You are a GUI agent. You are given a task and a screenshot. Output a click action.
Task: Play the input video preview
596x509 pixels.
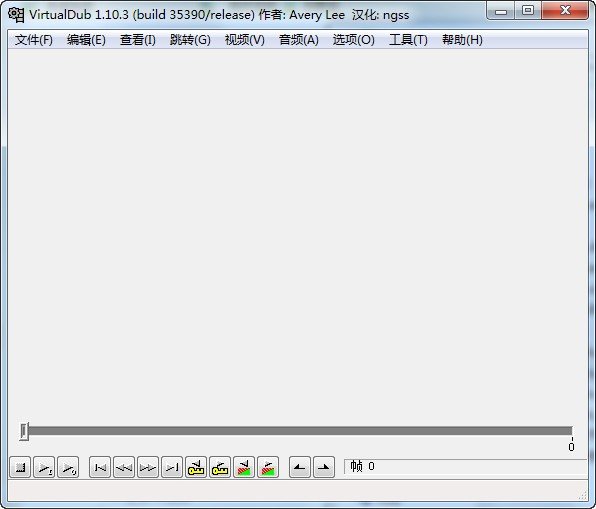(44, 467)
